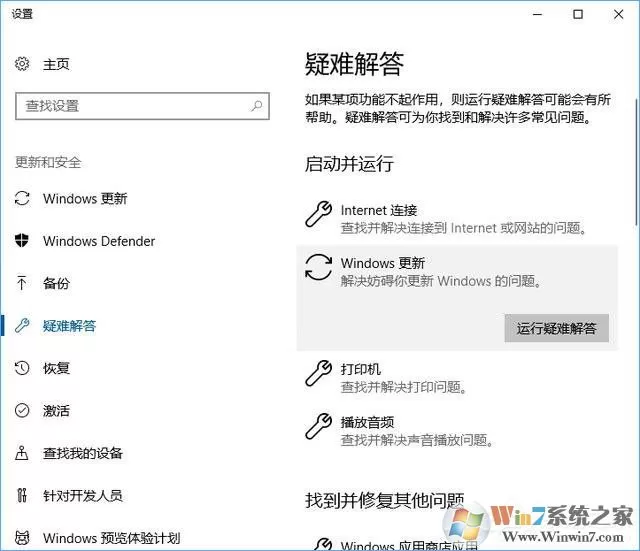Click the vertical scrollbar on right edge
Screen dimensions: 640x551
[x=637, y=162]
